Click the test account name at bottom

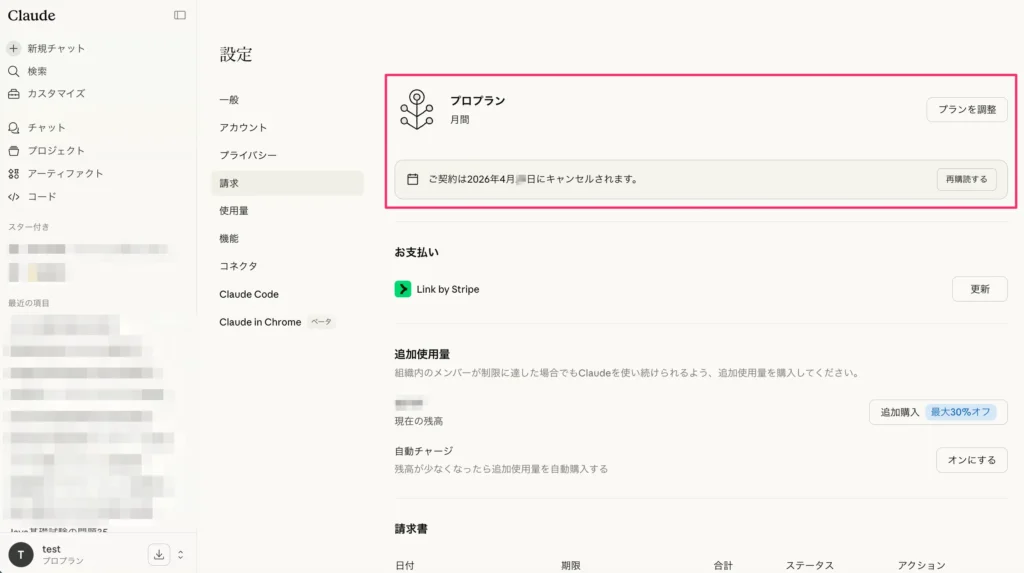(x=52, y=549)
